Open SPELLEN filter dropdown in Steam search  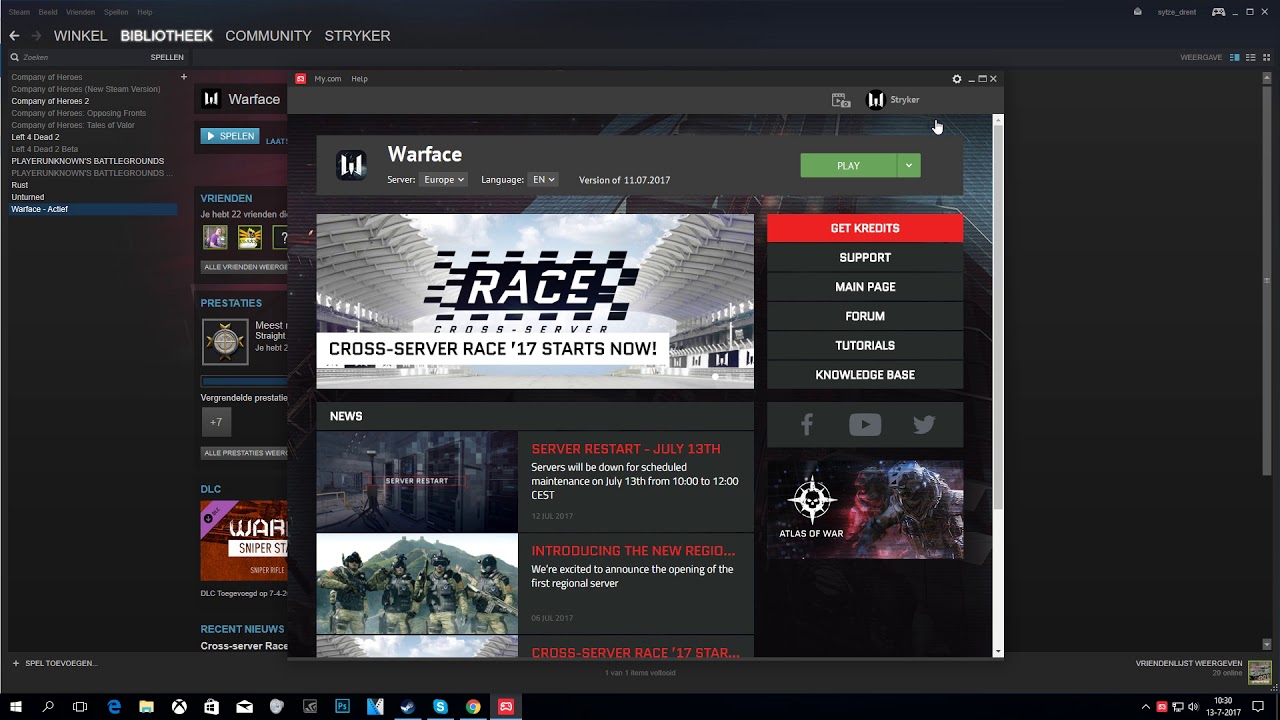click(x=167, y=57)
